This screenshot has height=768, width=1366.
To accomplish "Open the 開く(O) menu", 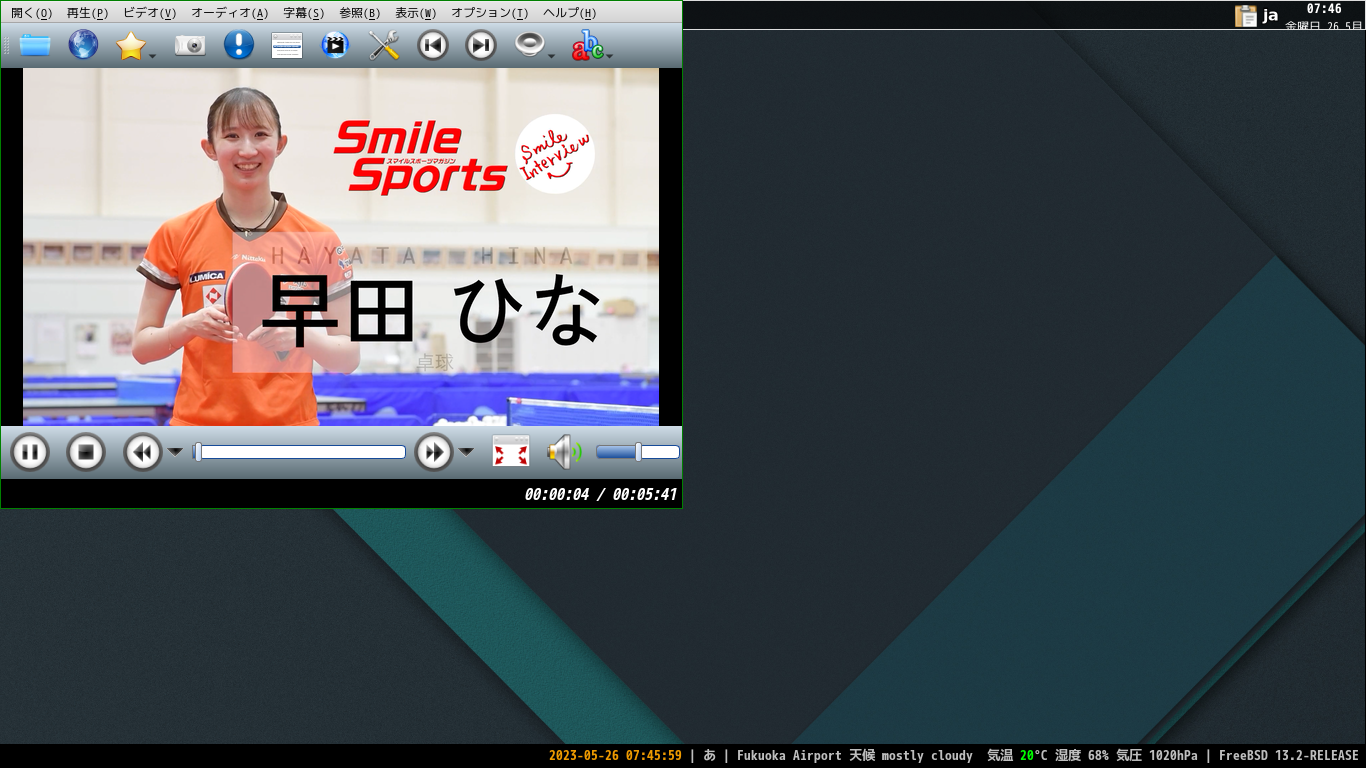I will (31, 13).
